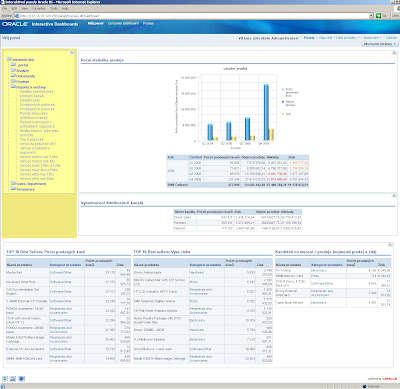Click the third bottom-left footer icon

pos(21,379)
